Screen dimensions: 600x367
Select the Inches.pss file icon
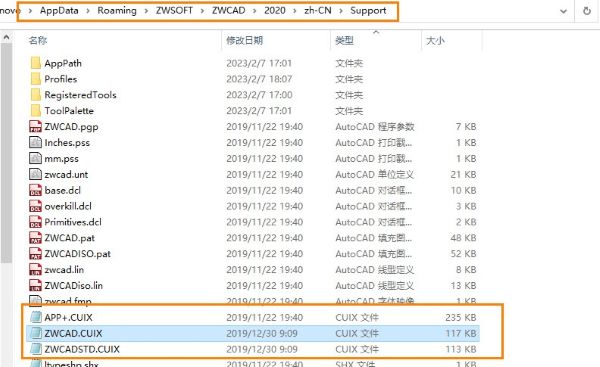pyautogui.click(x=36, y=142)
